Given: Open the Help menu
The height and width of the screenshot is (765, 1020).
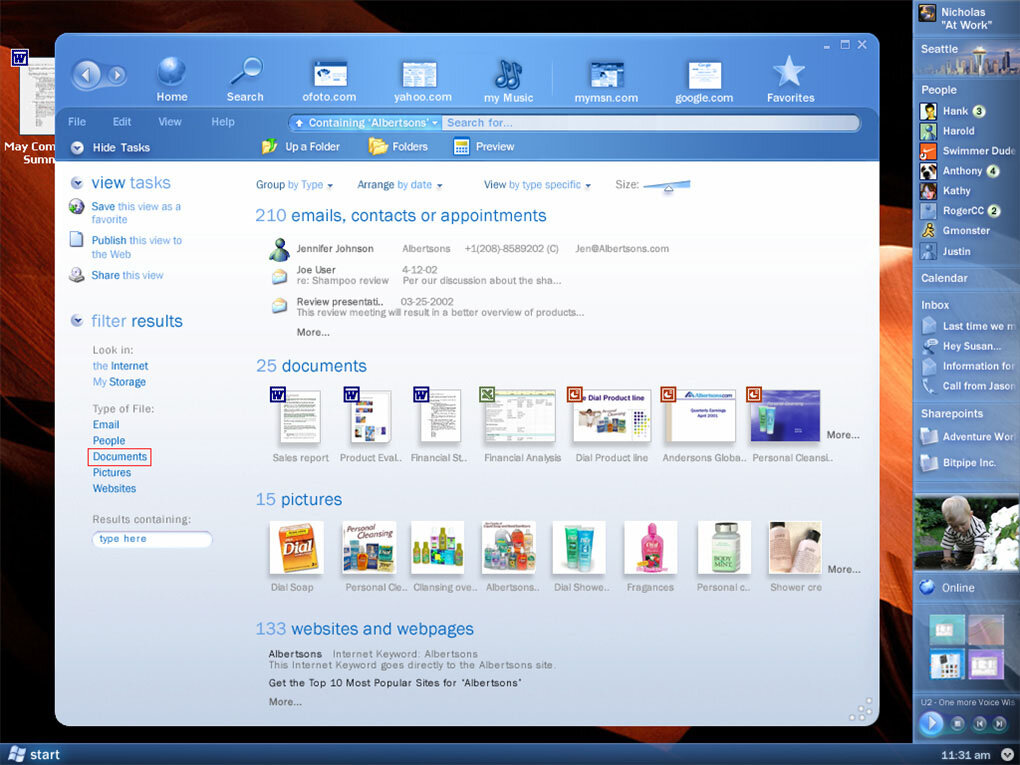Looking at the screenshot, I should 222,122.
